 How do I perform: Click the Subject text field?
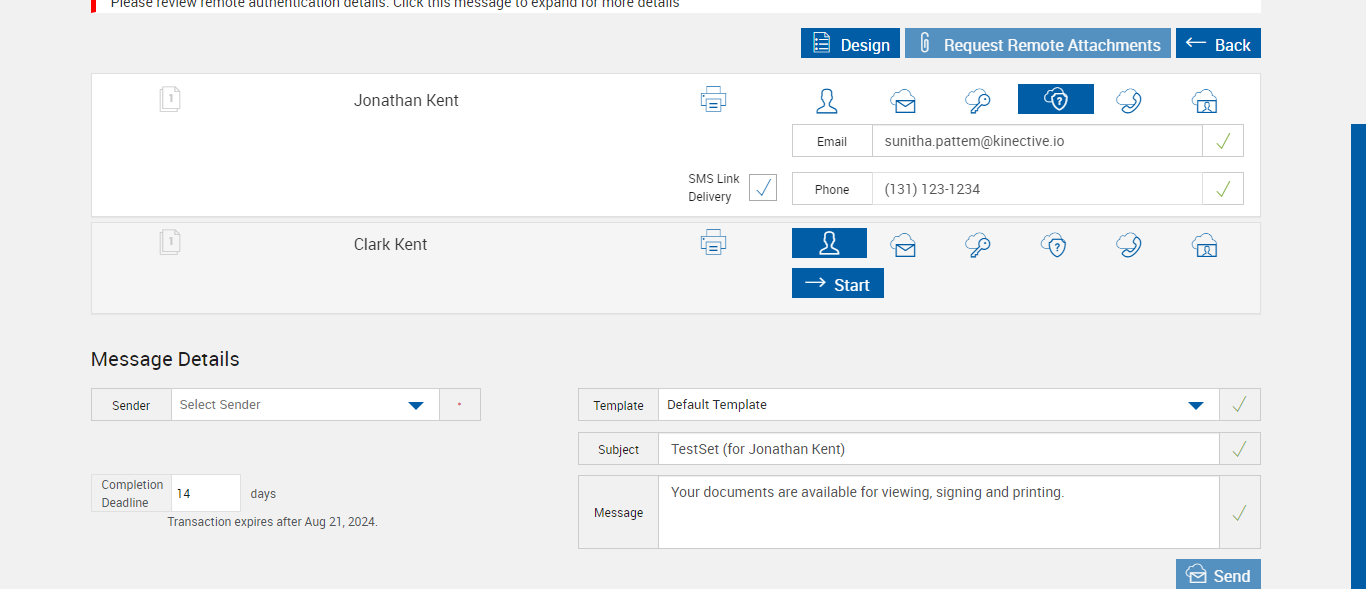[x=938, y=449]
